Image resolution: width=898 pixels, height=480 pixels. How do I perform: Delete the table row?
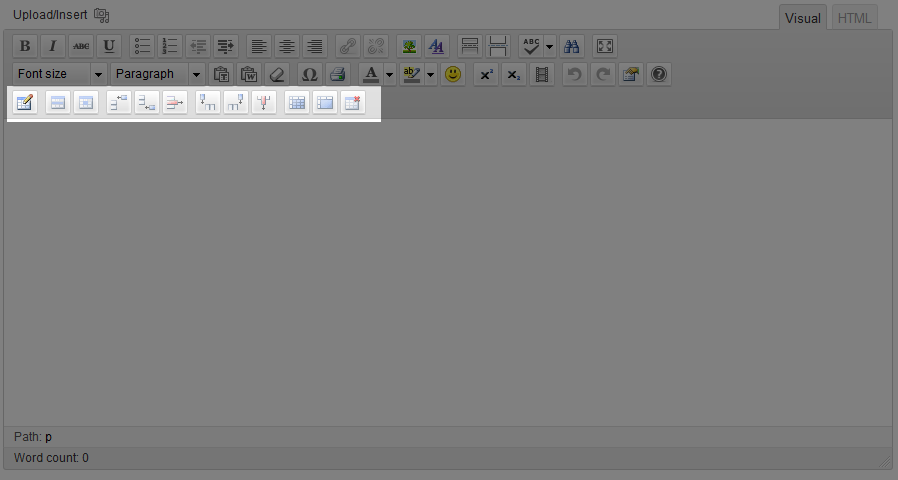[175, 102]
